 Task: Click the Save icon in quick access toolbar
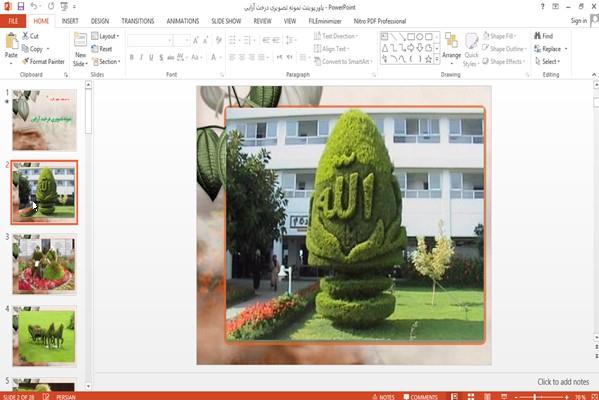[x=21, y=6]
